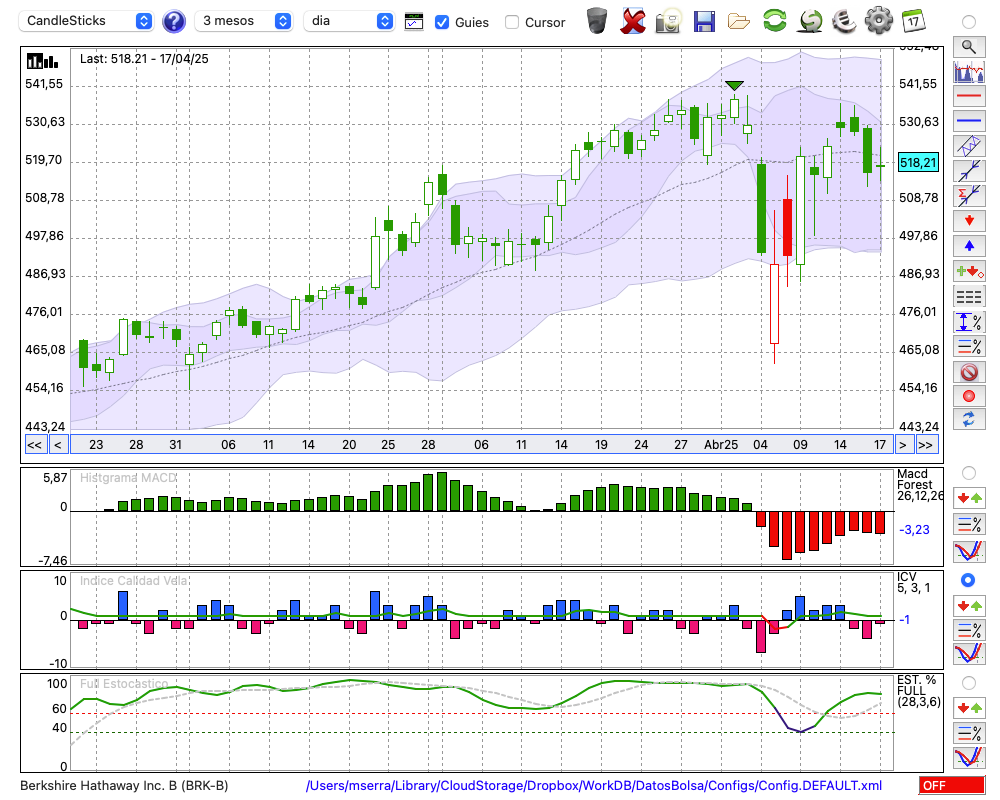Step chart forward with > button

(902, 445)
